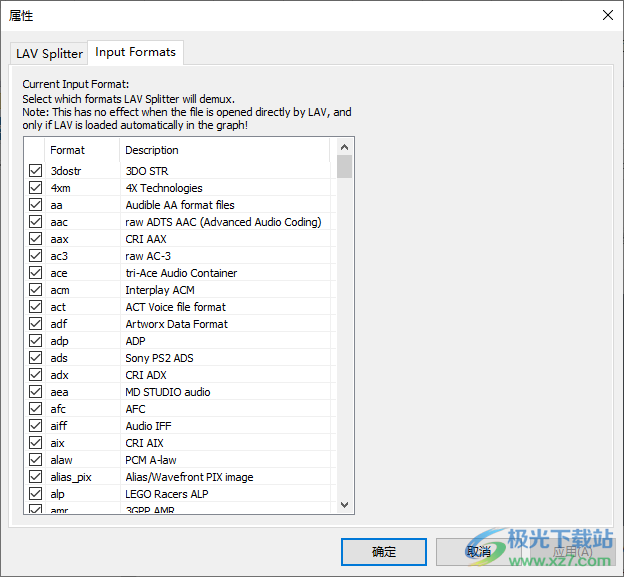Uncheck the aax format checkbox
The width and height of the screenshot is (624, 577).
tap(35, 239)
